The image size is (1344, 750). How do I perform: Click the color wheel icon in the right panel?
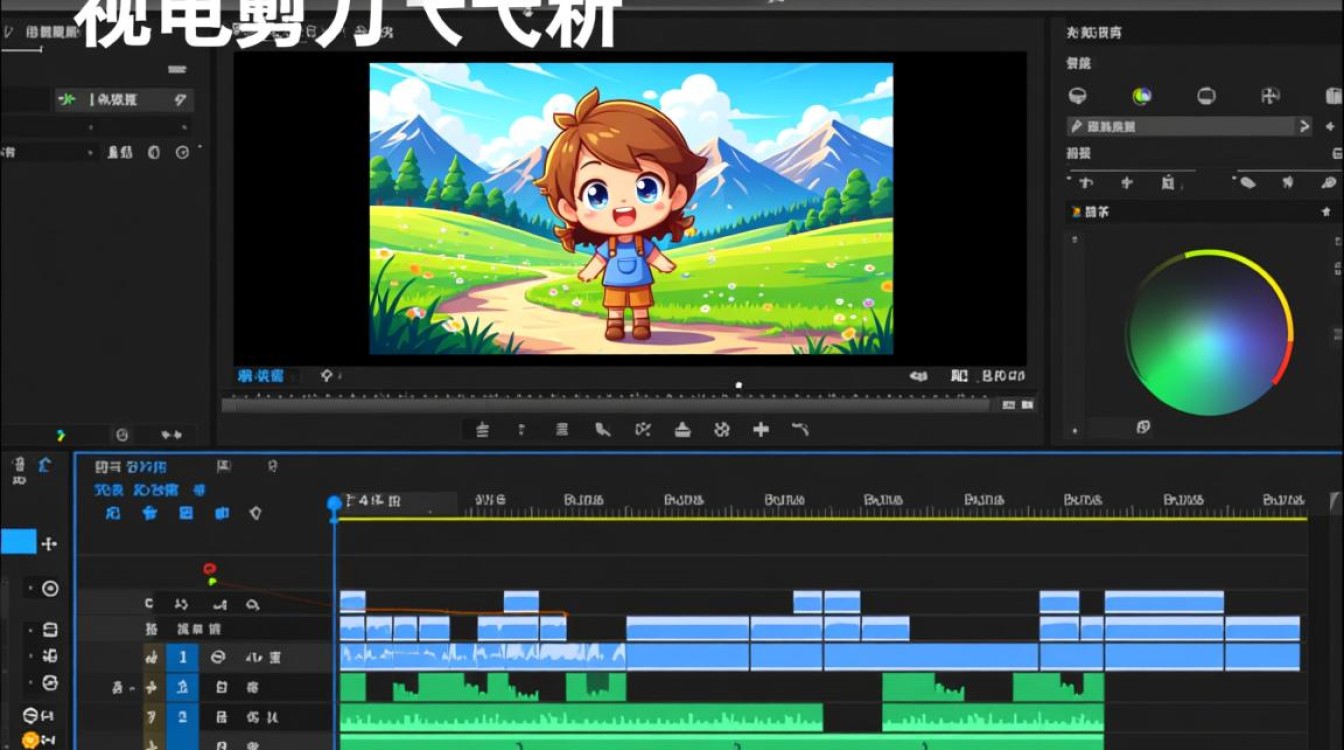pos(1142,96)
